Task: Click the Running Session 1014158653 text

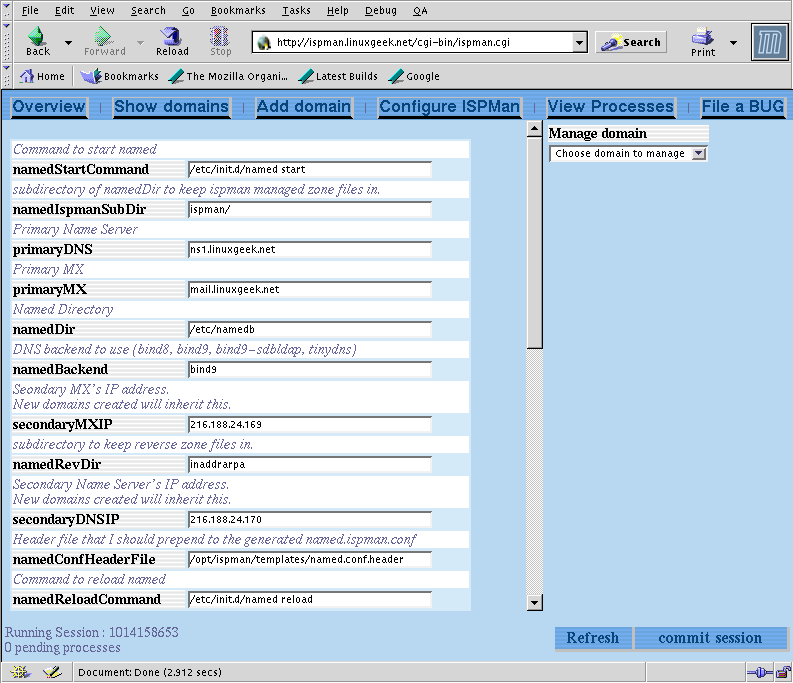Action: pos(92,632)
